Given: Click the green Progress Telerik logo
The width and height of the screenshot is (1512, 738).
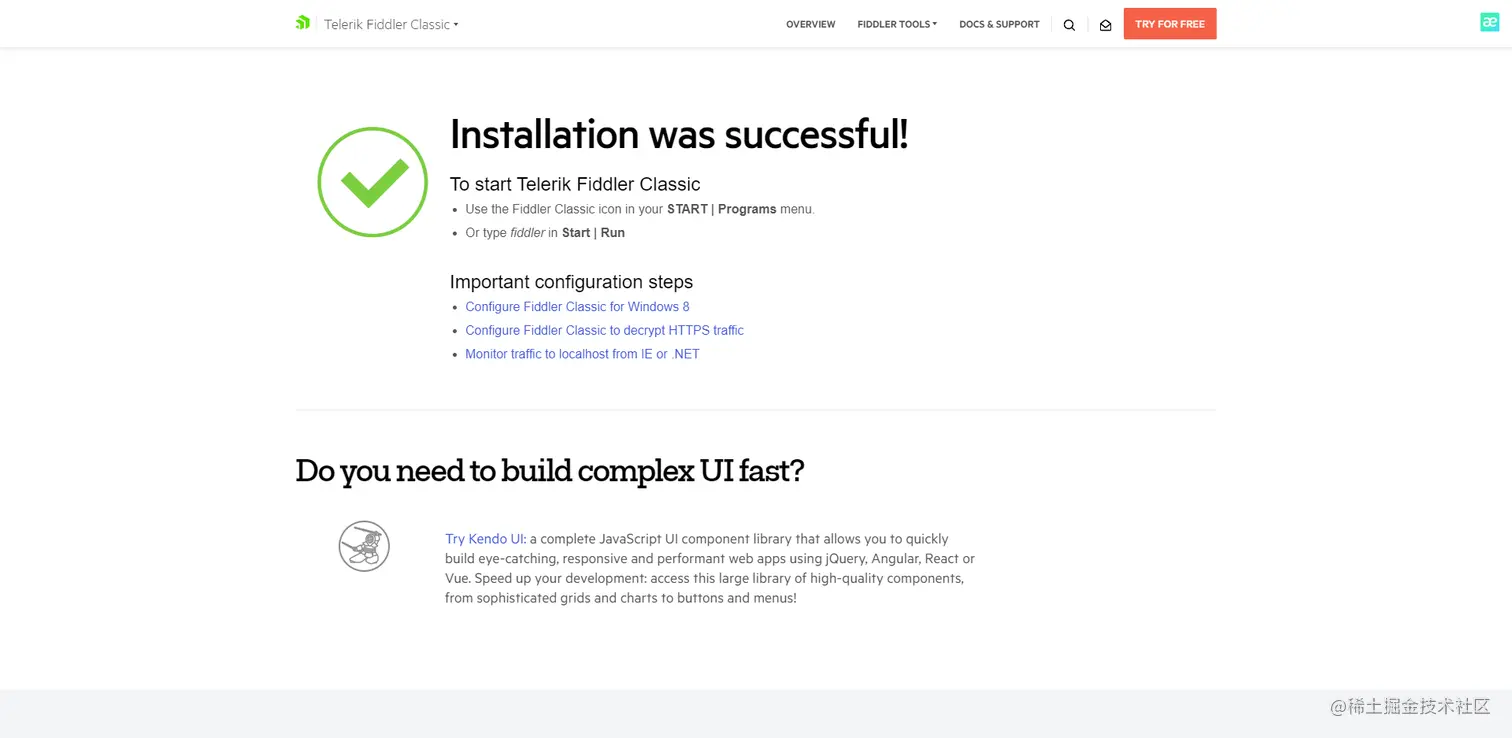Looking at the screenshot, I should [x=303, y=23].
